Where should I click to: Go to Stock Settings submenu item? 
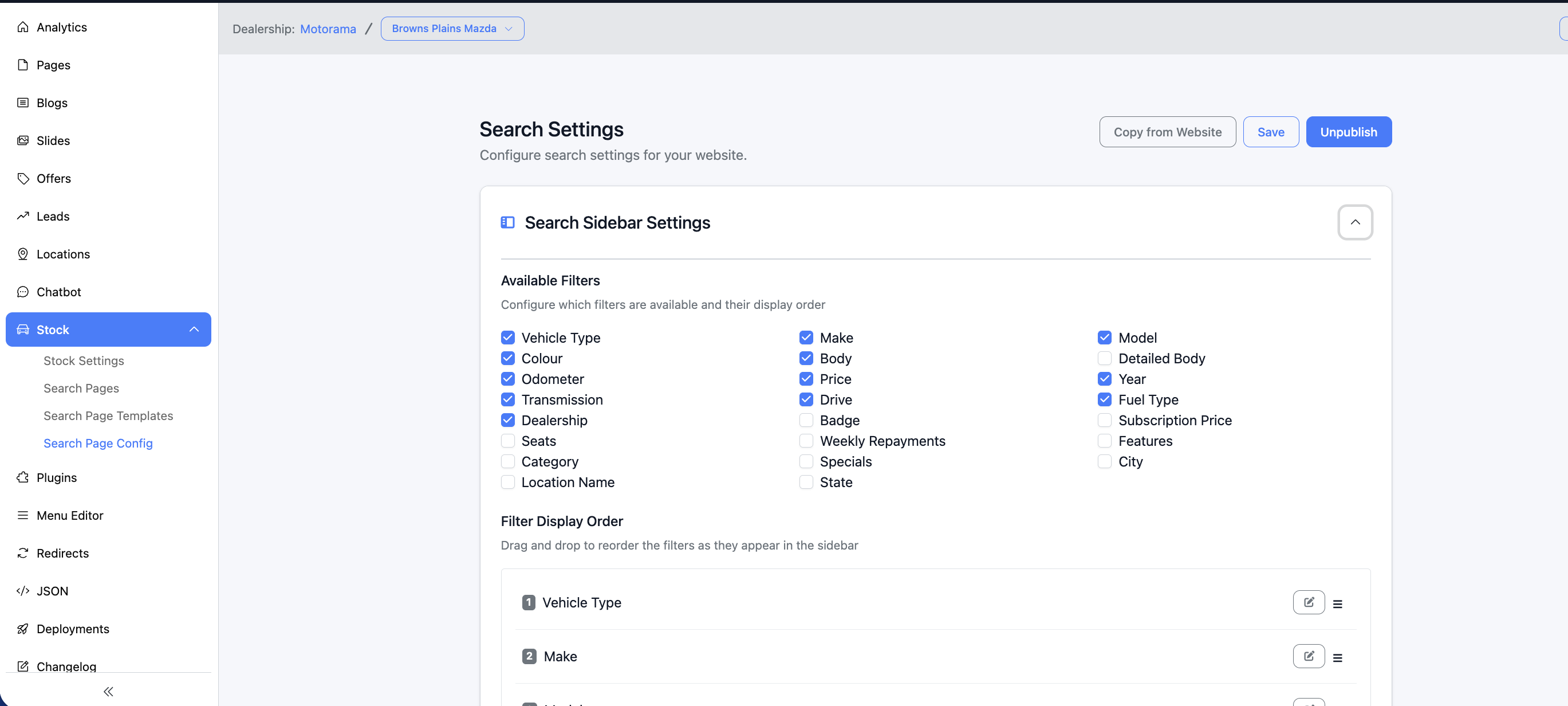(x=84, y=360)
